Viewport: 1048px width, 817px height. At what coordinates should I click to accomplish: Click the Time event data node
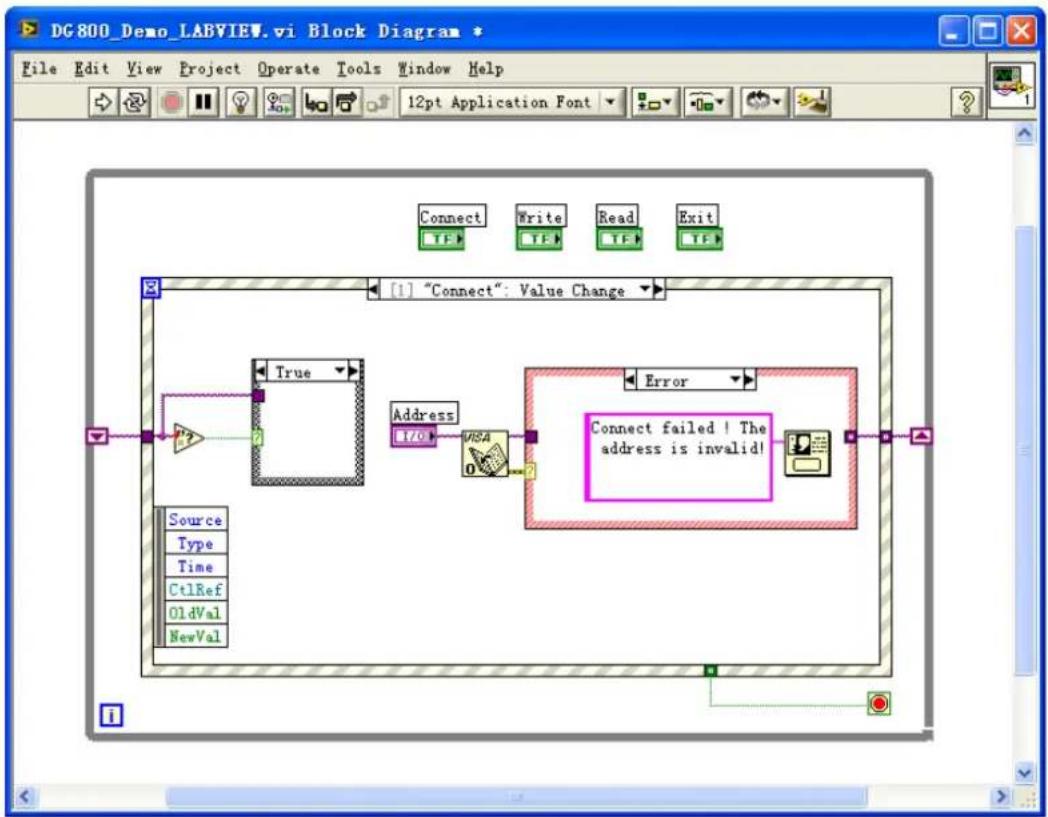194,567
